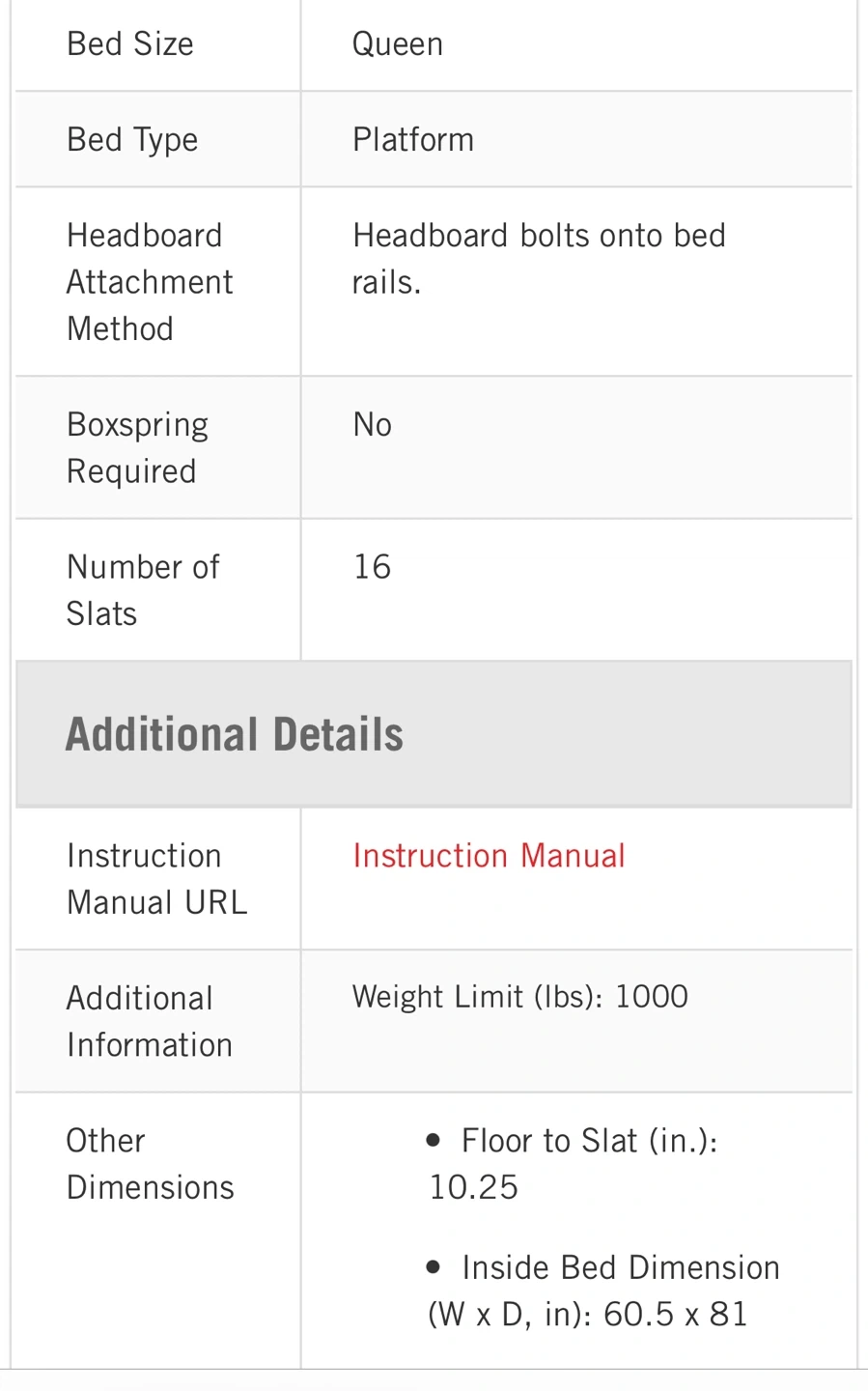This screenshot has height=1391, width=868.
Task: Select the Weight Limit 1000 lbs text
Action: click(x=519, y=997)
